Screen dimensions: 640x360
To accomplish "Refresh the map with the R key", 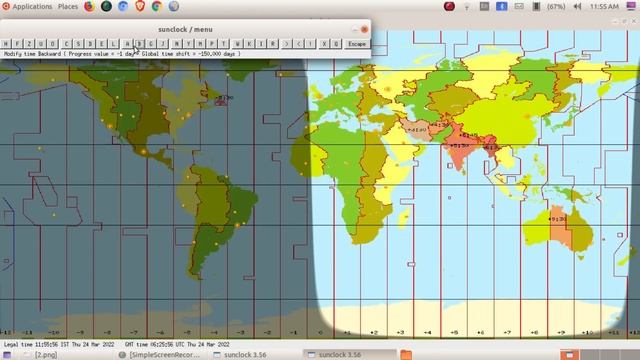I will click(x=273, y=44).
